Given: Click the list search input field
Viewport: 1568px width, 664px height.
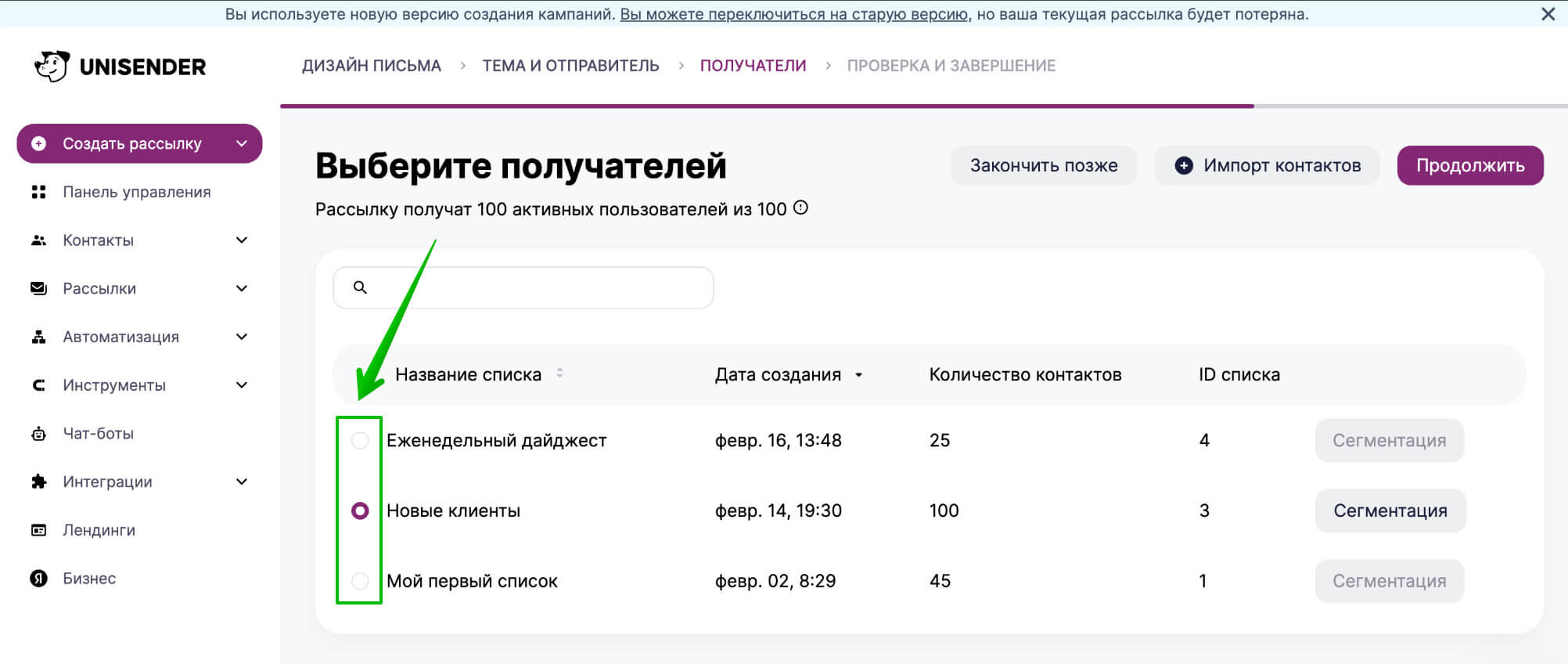Looking at the screenshot, I should (x=523, y=287).
